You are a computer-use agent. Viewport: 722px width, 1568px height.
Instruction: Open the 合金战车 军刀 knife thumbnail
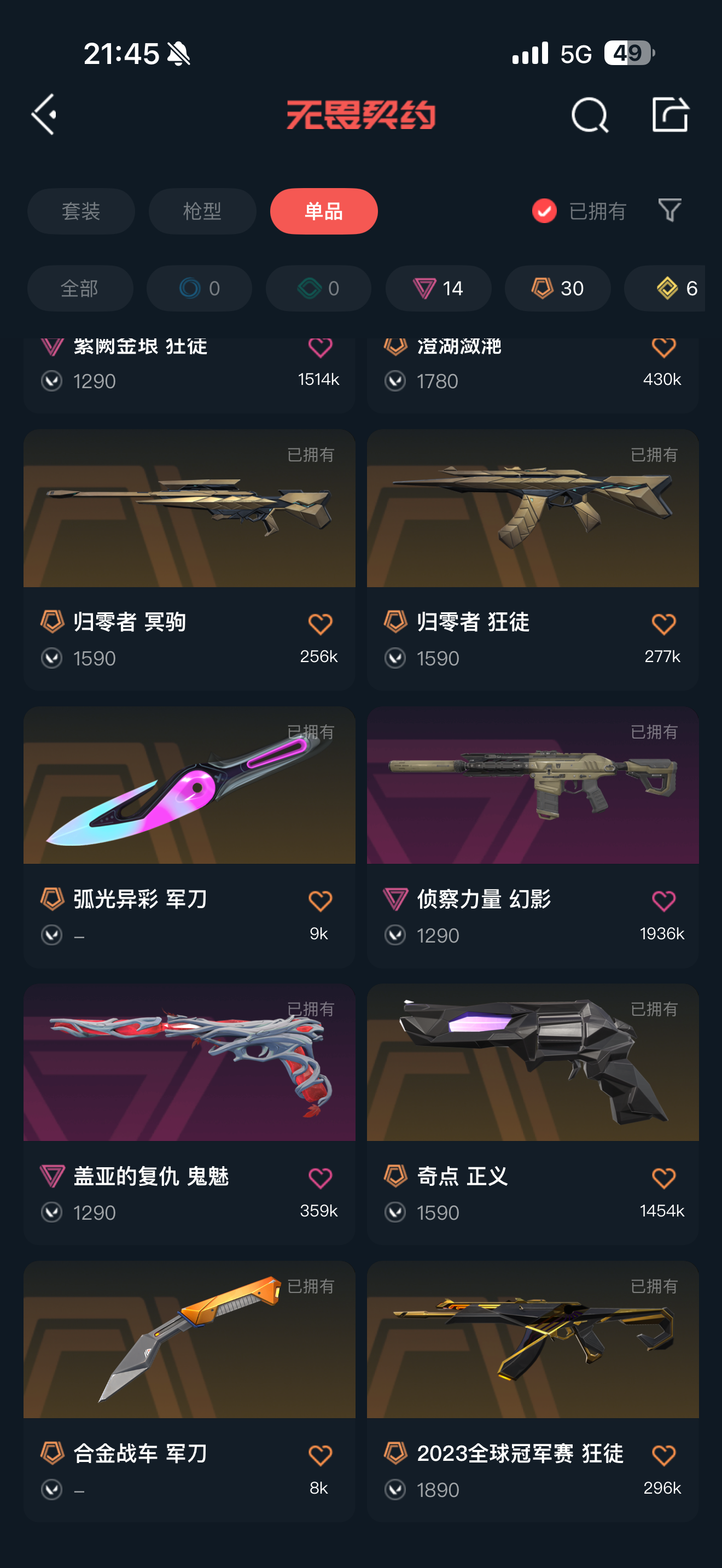pyautogui.click(x=189, y=1339)
